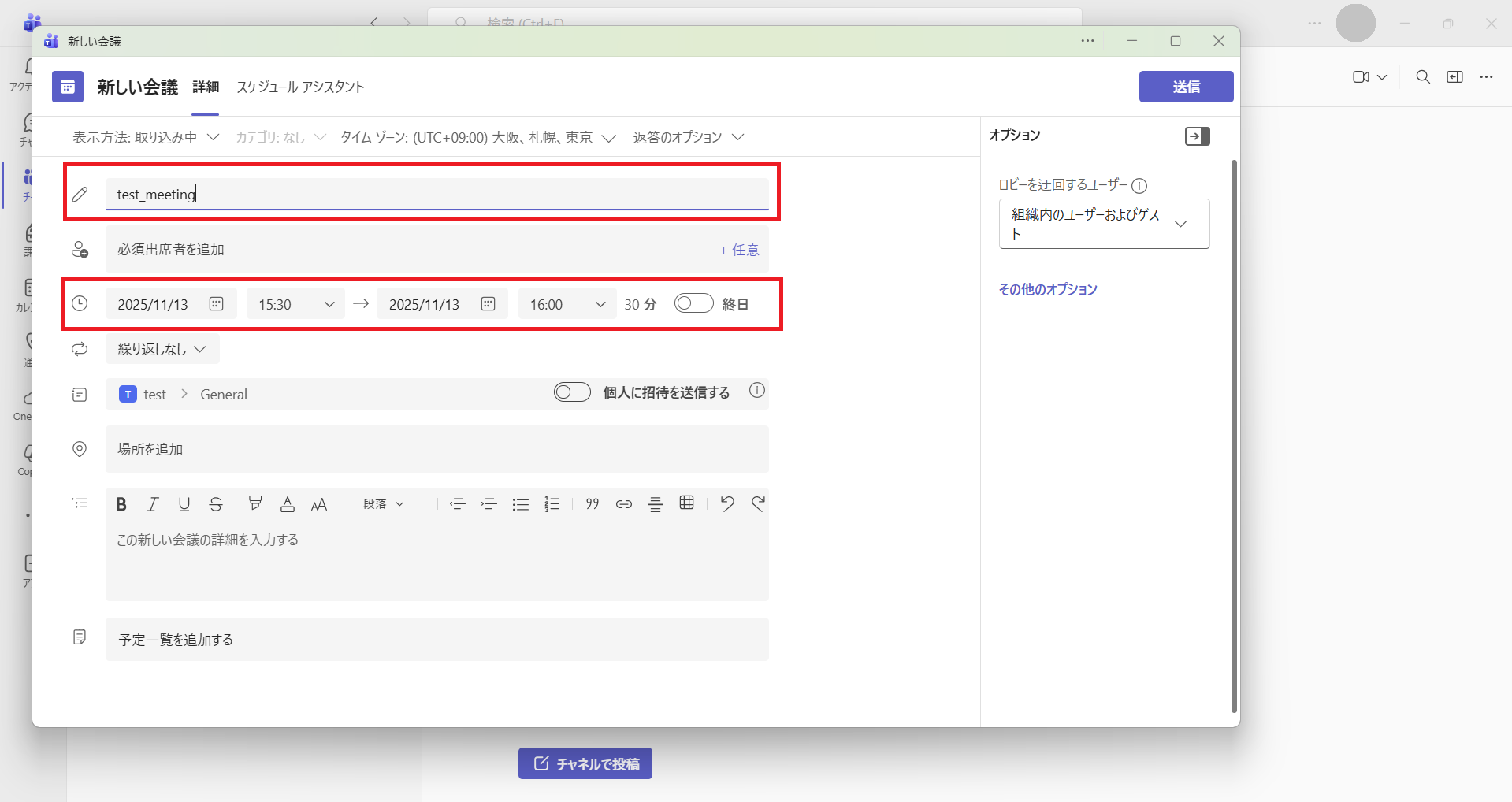Screen dimensions: 1512x802
Task: Open the start date calendar picker
Action: [x=217, y=304]
